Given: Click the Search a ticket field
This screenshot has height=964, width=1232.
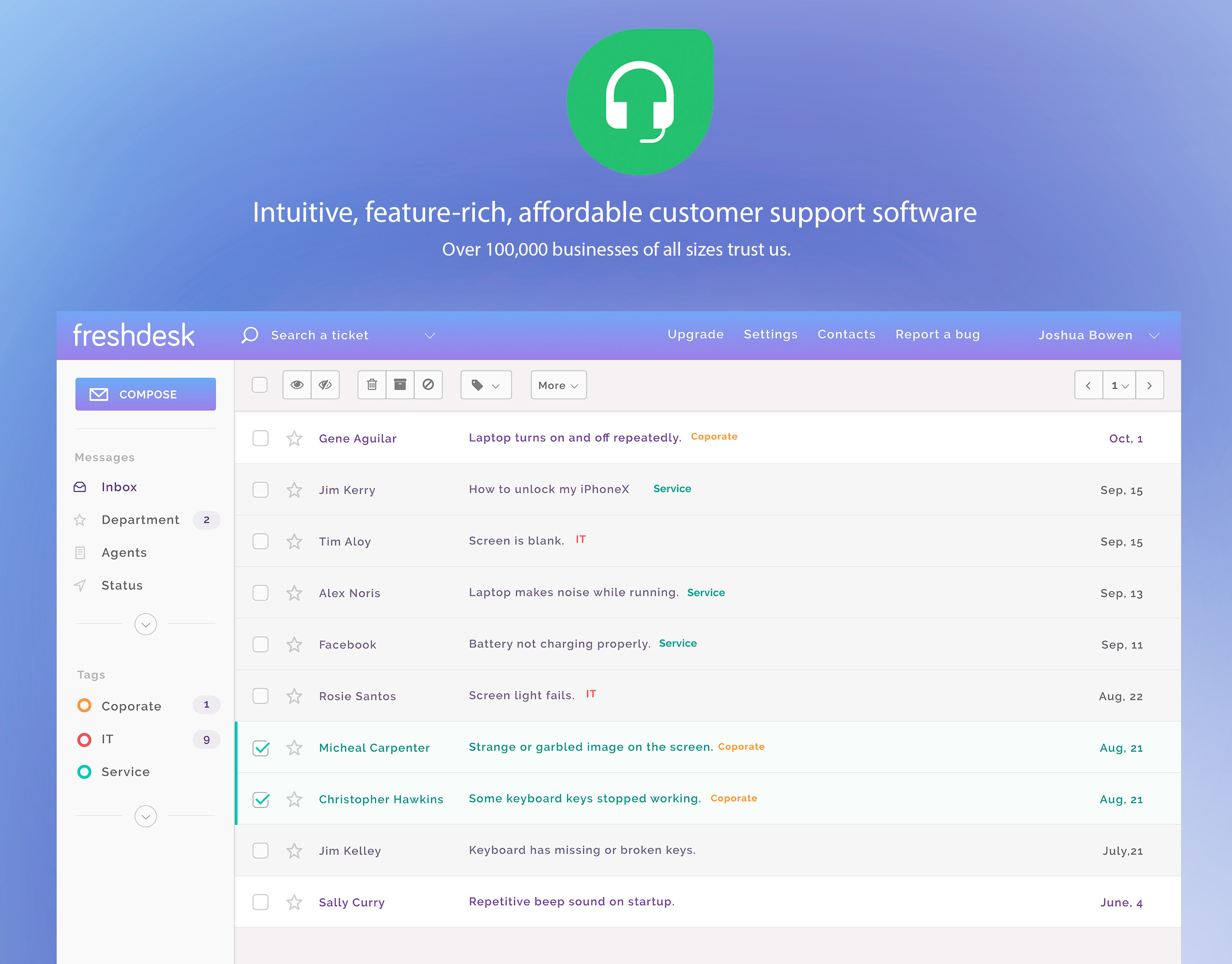Looking at the screenshot, I should coord(320,335).
